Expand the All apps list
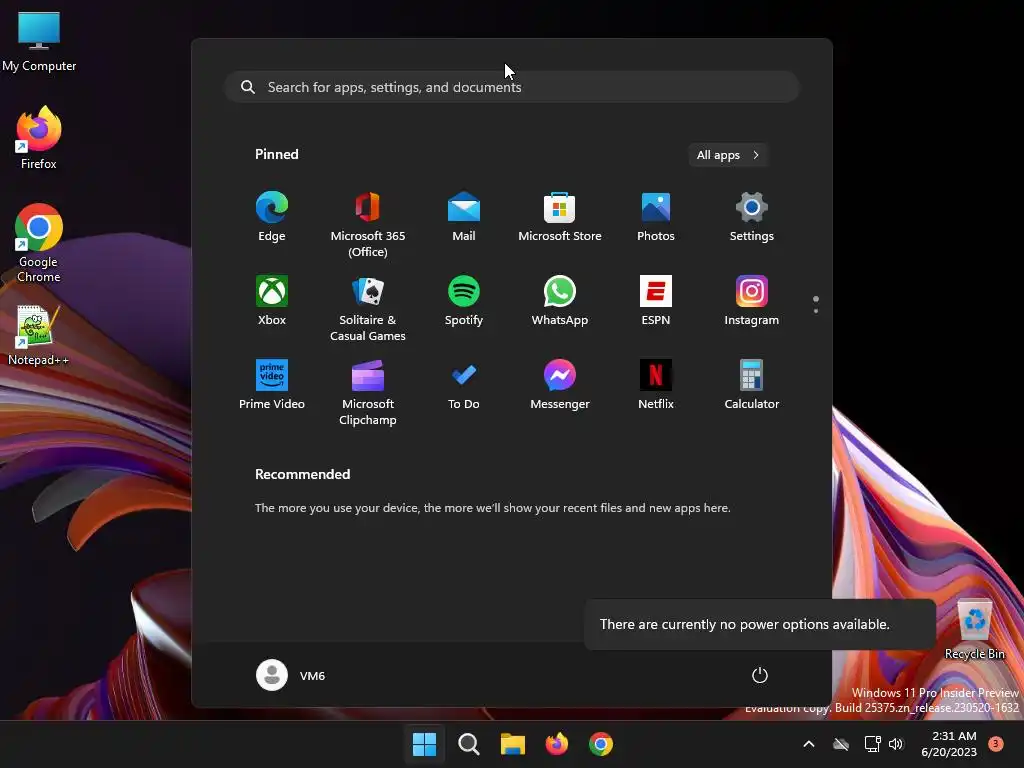This screenshot has width=1024, height=768. [728, 155]
